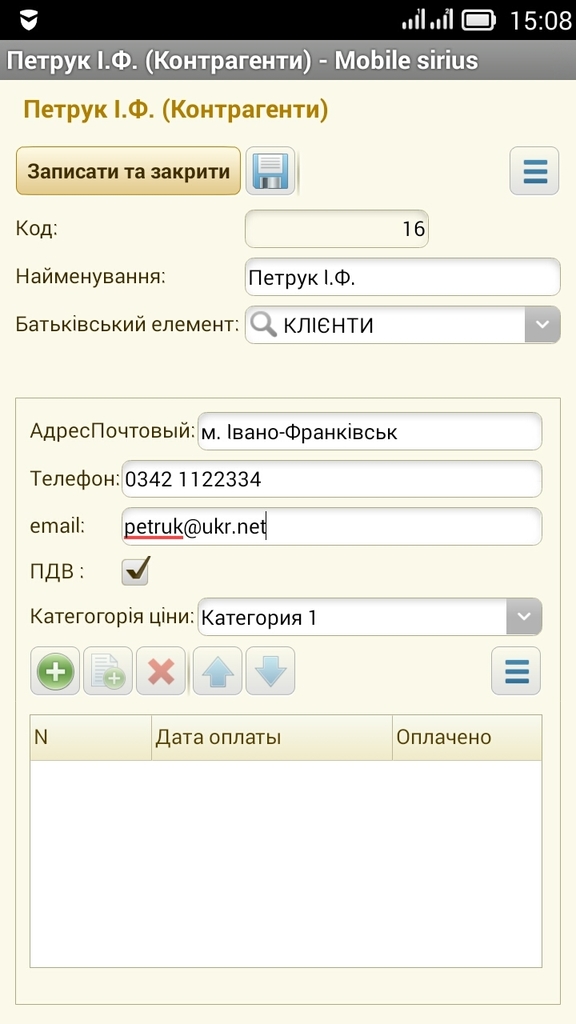Expand the Батьківський елемент selector

[541, 325]
